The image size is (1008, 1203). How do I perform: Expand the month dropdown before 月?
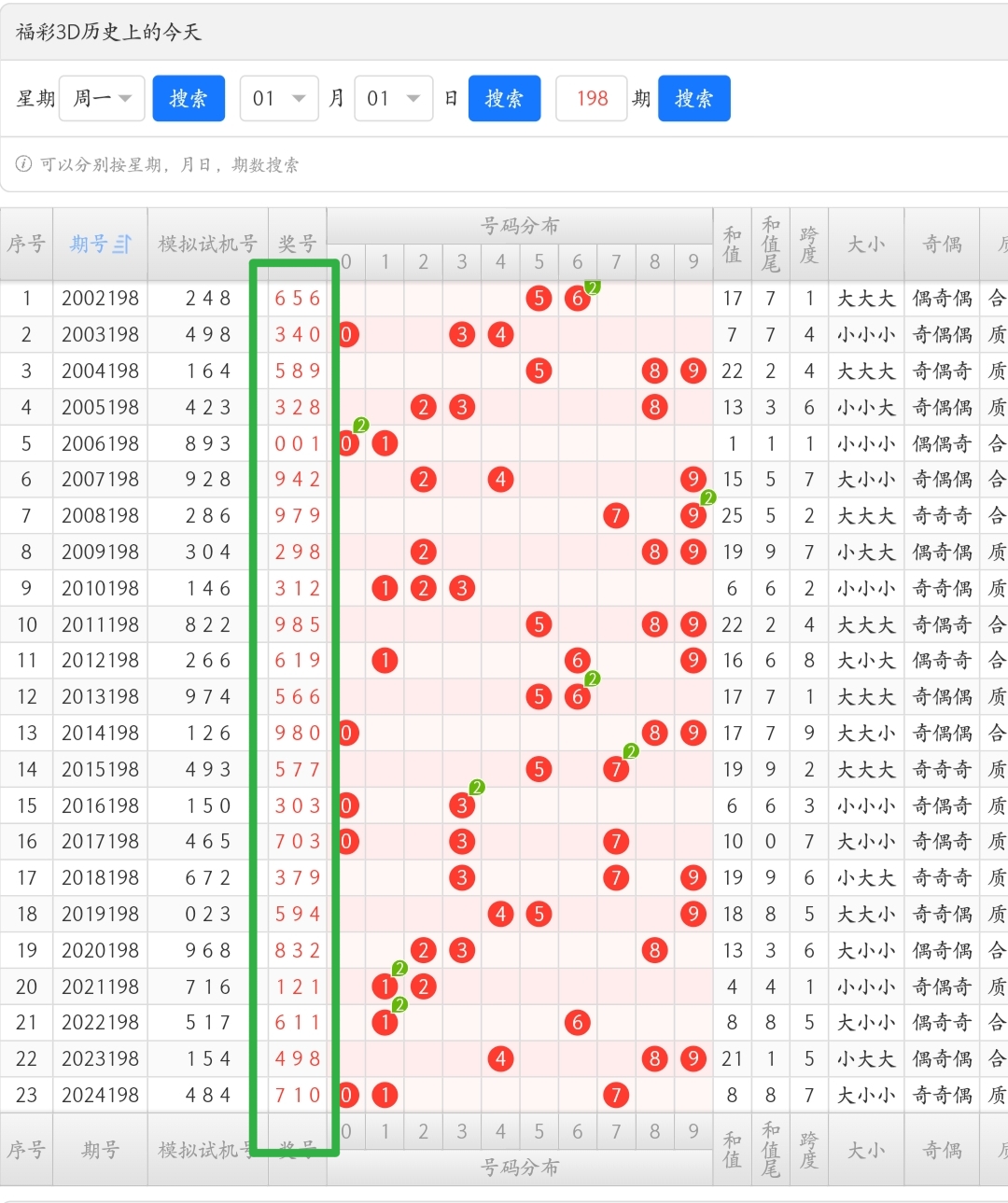tap(279, 98)
